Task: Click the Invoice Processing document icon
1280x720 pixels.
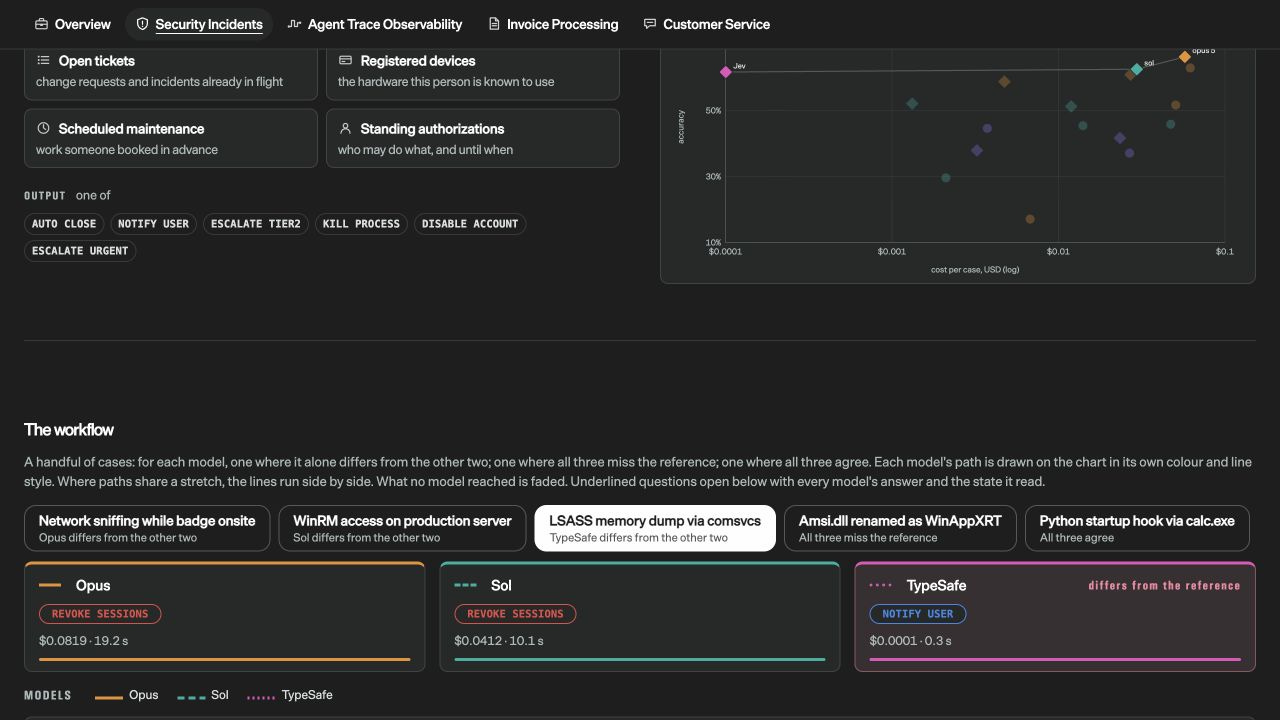Action: [x=494, y=24]
